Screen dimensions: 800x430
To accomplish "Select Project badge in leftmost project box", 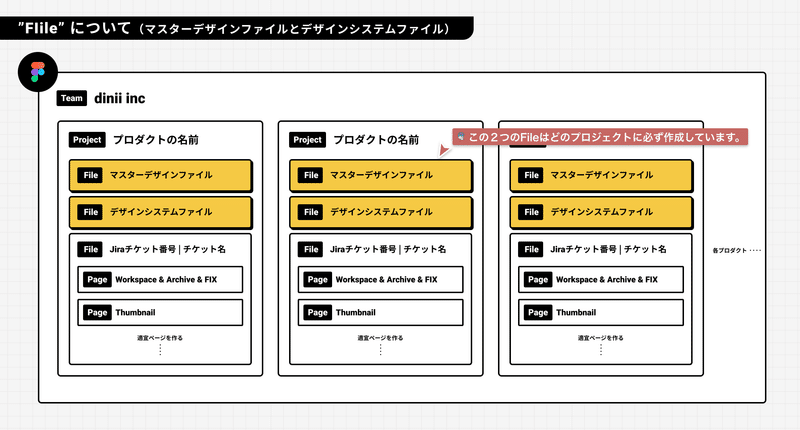I will (87, 140).
